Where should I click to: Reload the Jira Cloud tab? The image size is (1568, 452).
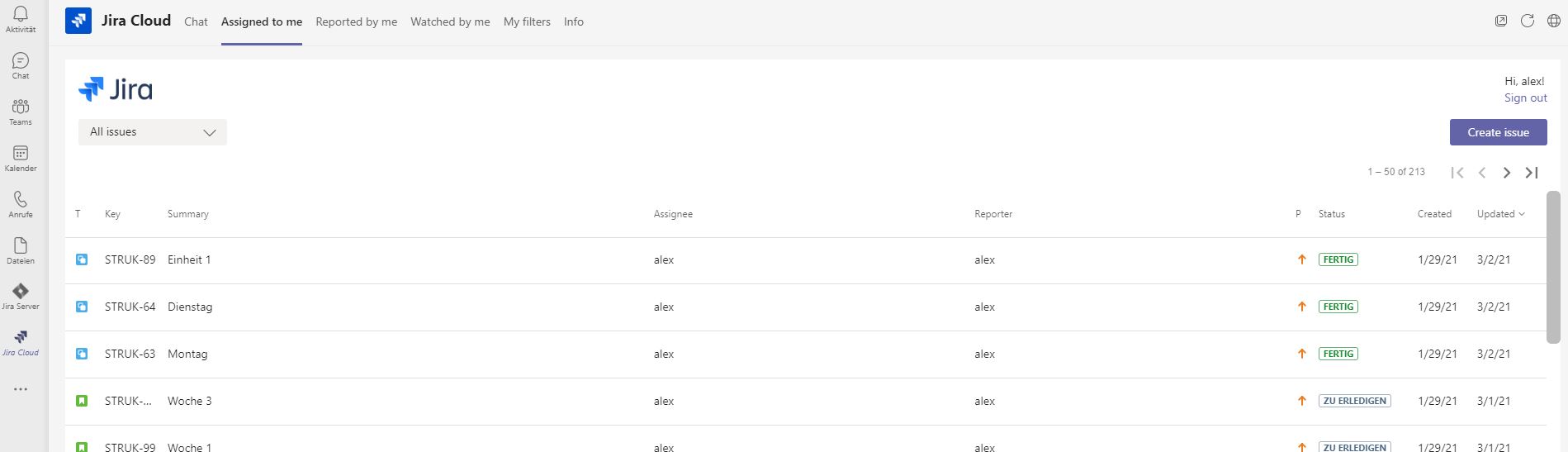(x=1528, y=21)
